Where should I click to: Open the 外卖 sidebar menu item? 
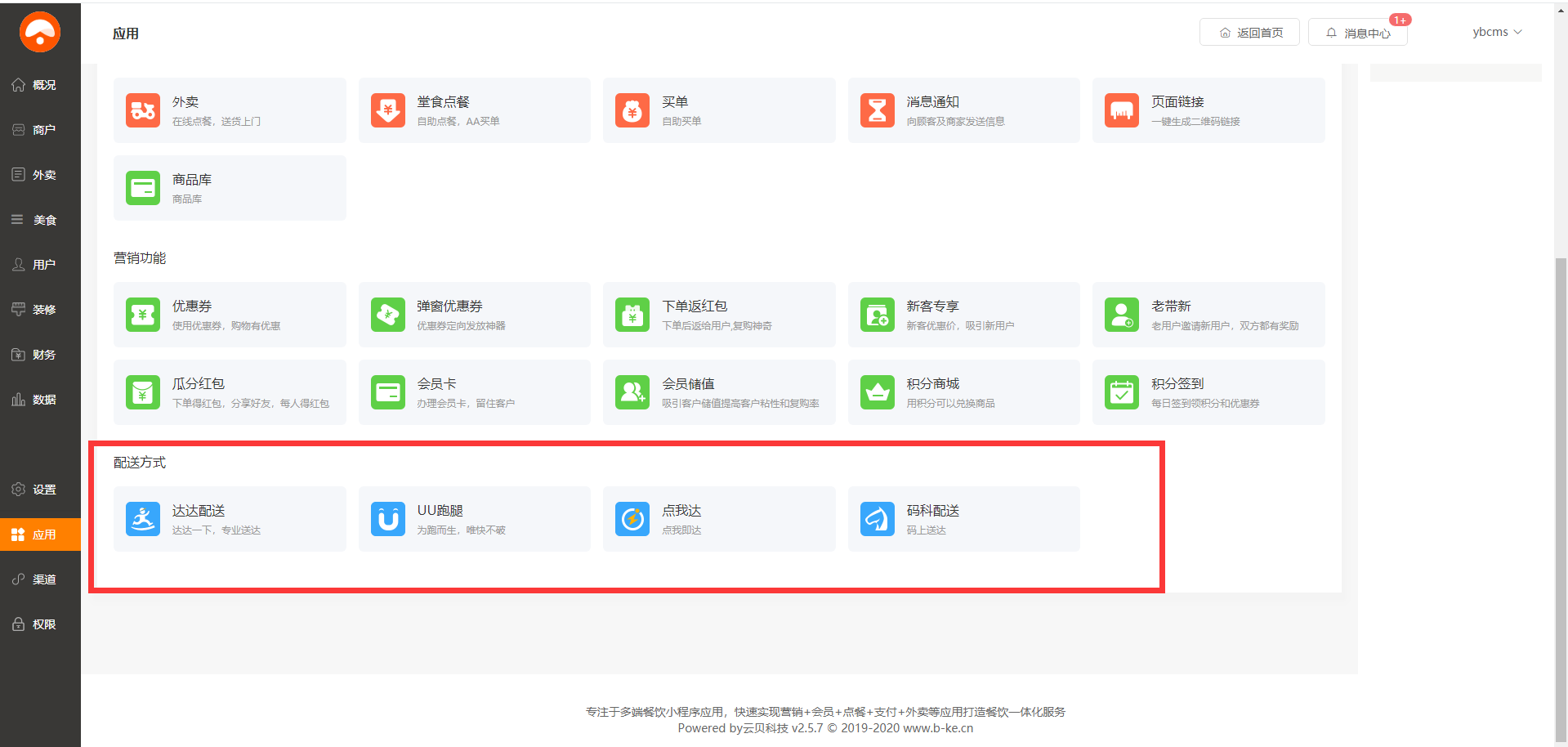[40, 175]
